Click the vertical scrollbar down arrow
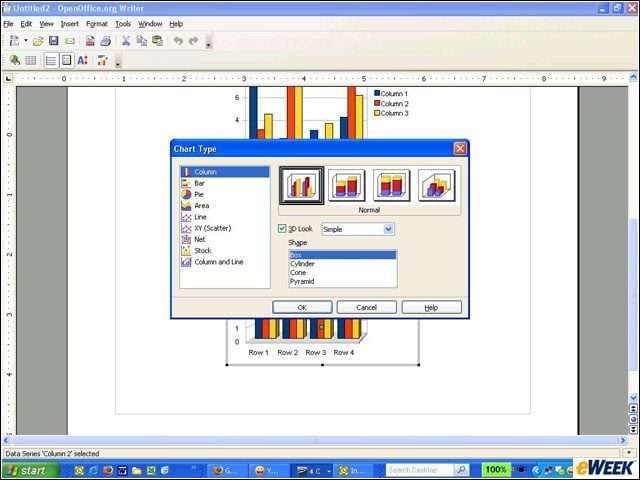Screen dimensions: 640x480 (x=633, y=397)
